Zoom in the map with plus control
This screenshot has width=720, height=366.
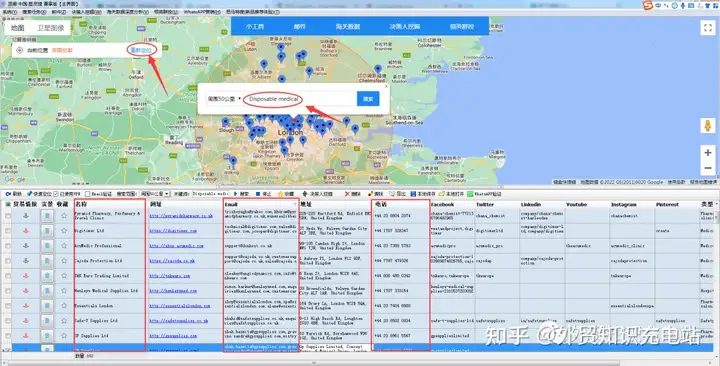click(x=708, y=152)
